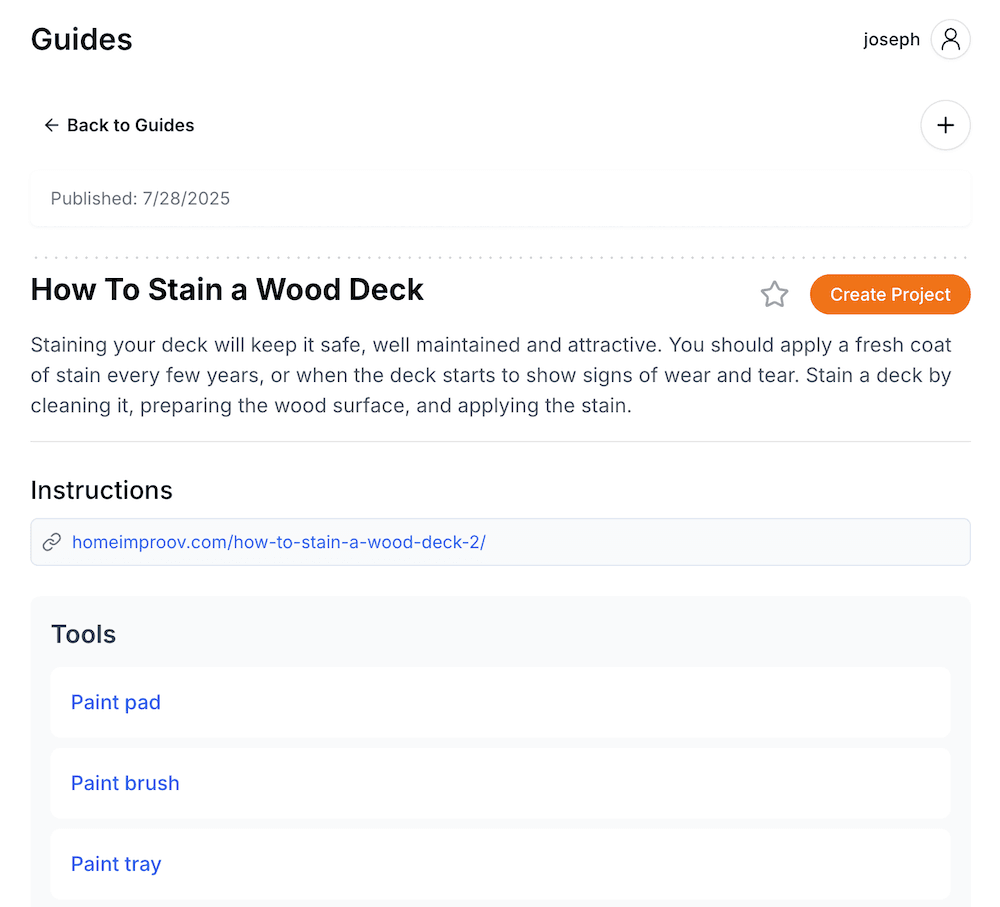Click the plus icon to add new

(945, 125)
